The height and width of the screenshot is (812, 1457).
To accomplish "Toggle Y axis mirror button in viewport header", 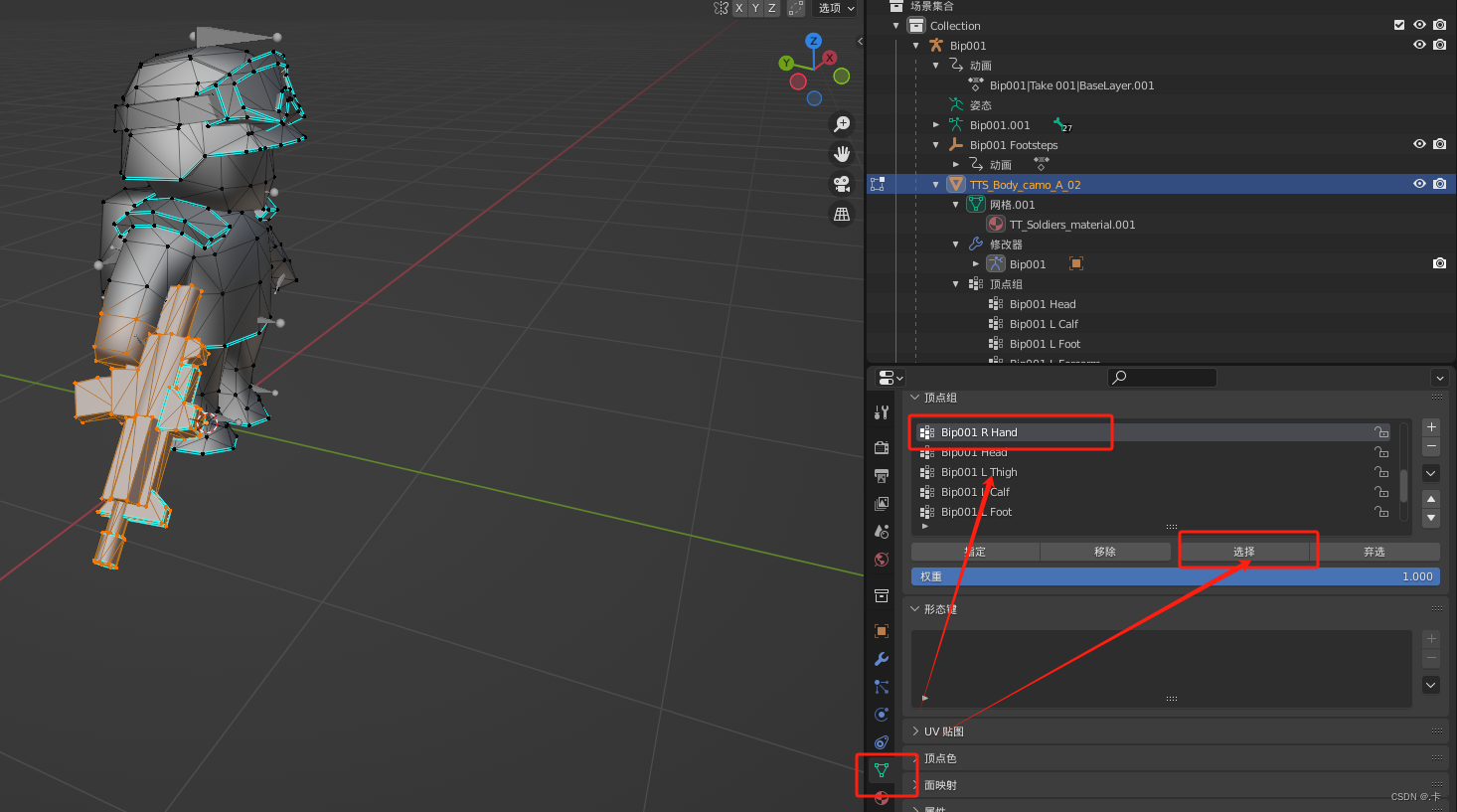I will coord(755,8).
